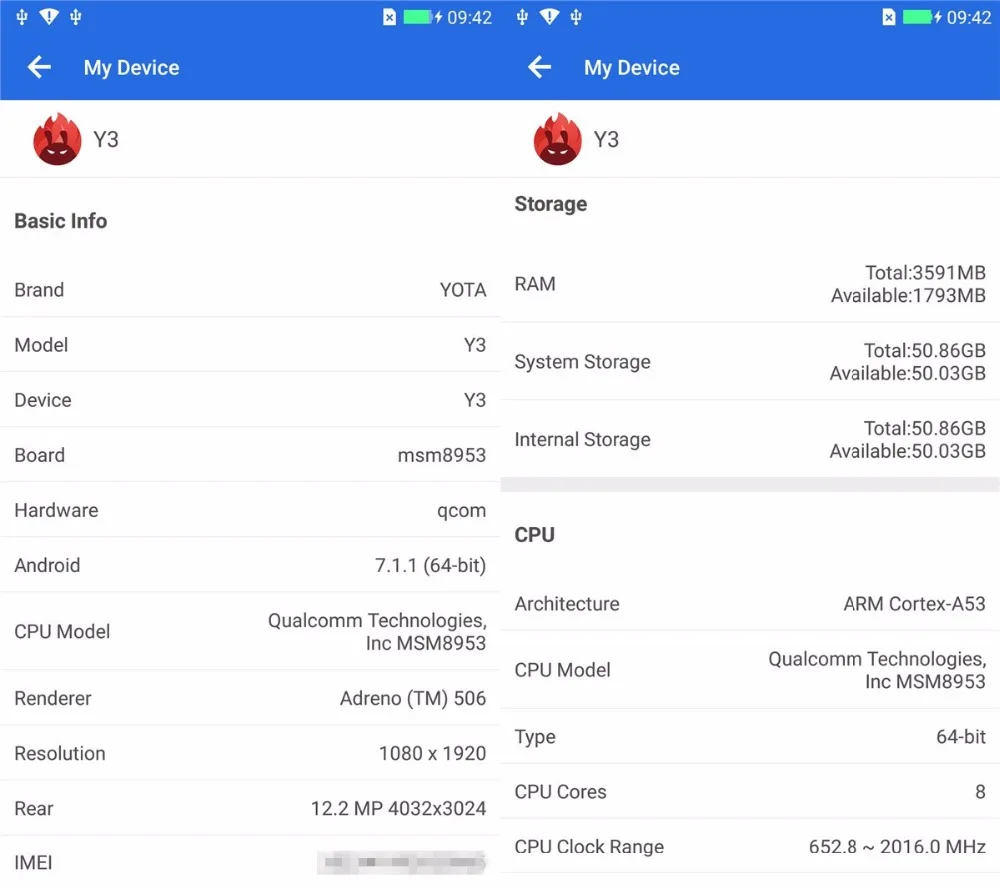The image size is (1000, 888).
Task: Tap the back arrow on left My Device screen
Action: click(39, 67)
